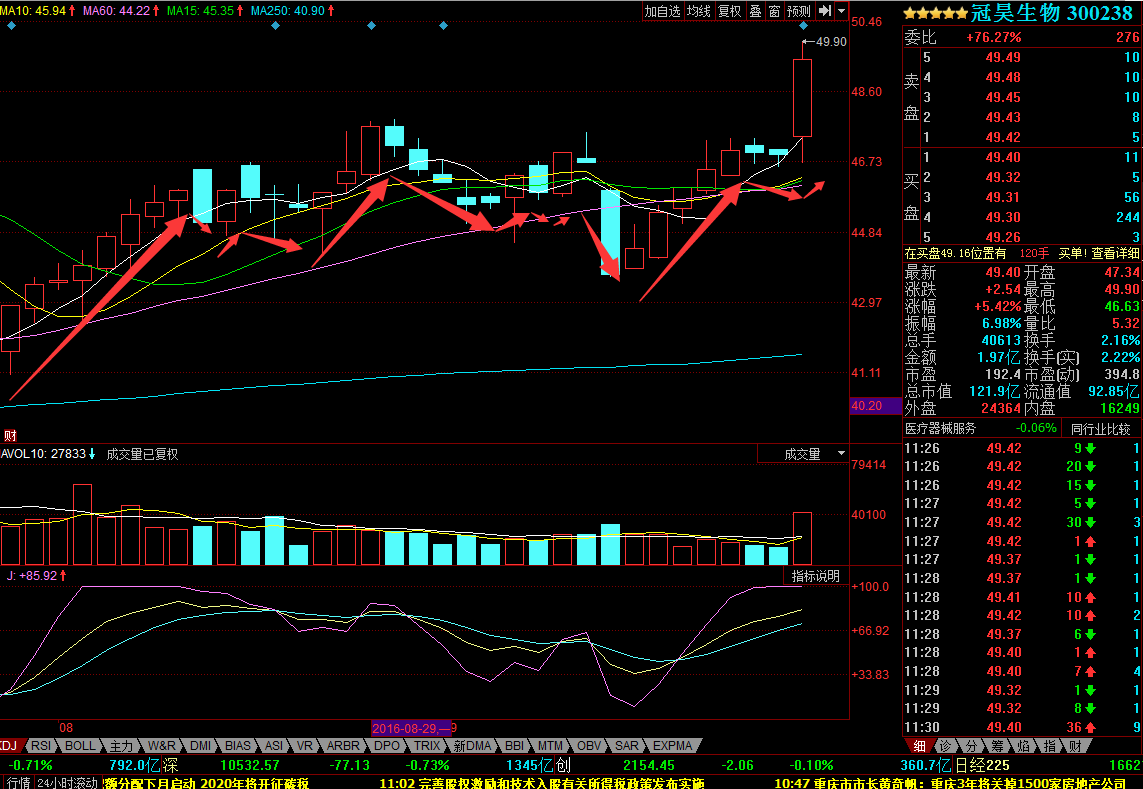
Task: Click the 买 1 bid price 49.40
Action: point(1003,157)
